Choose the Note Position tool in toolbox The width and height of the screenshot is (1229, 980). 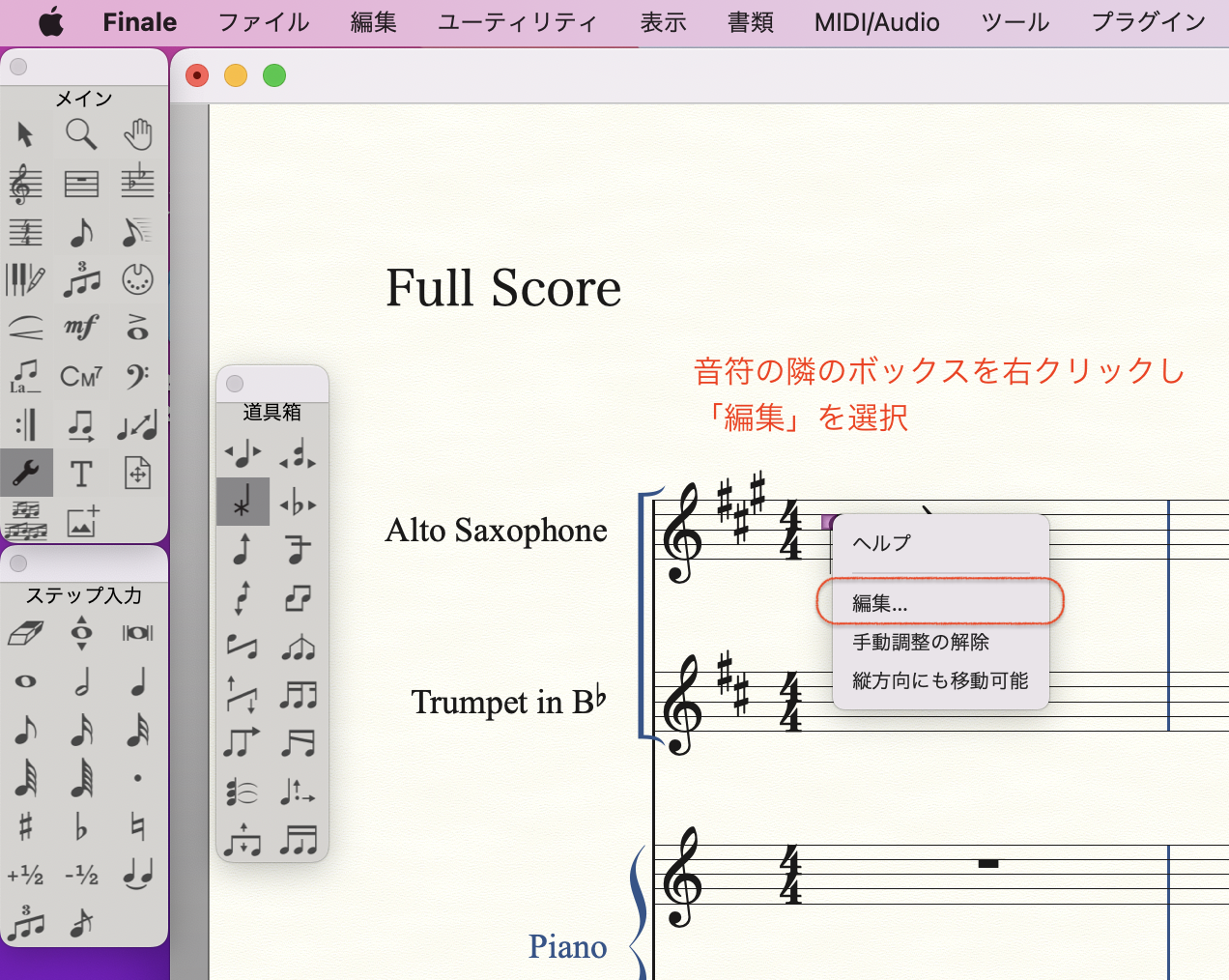click(243, 453)
